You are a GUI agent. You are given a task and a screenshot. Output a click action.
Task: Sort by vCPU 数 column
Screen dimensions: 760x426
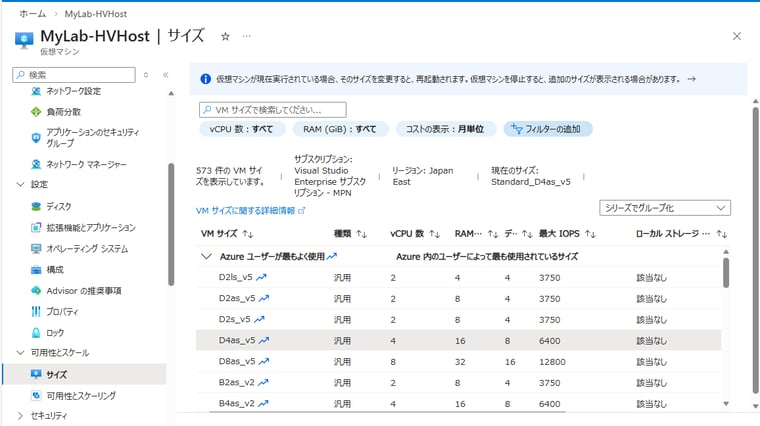415,234
